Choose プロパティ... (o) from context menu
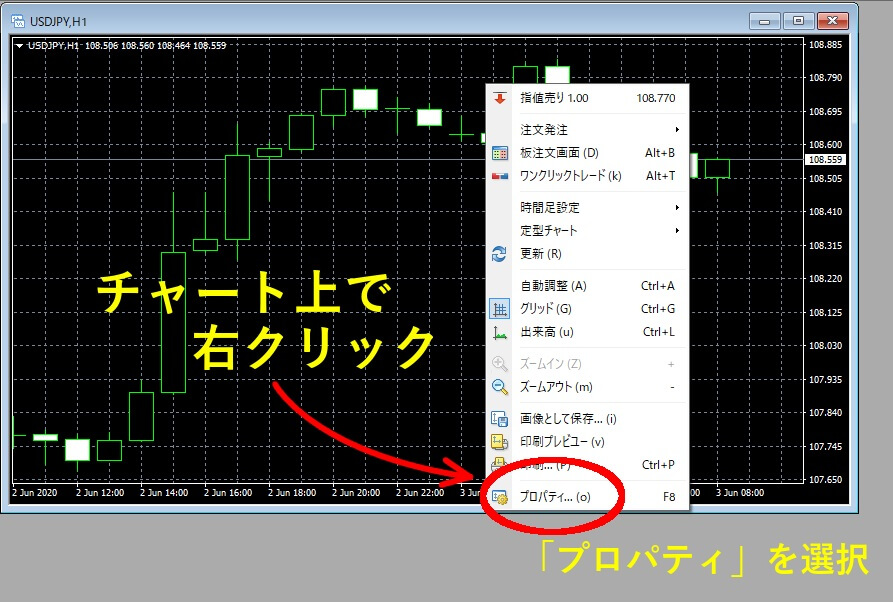This screenshot has height=602, width=893. tap(555, 496)
